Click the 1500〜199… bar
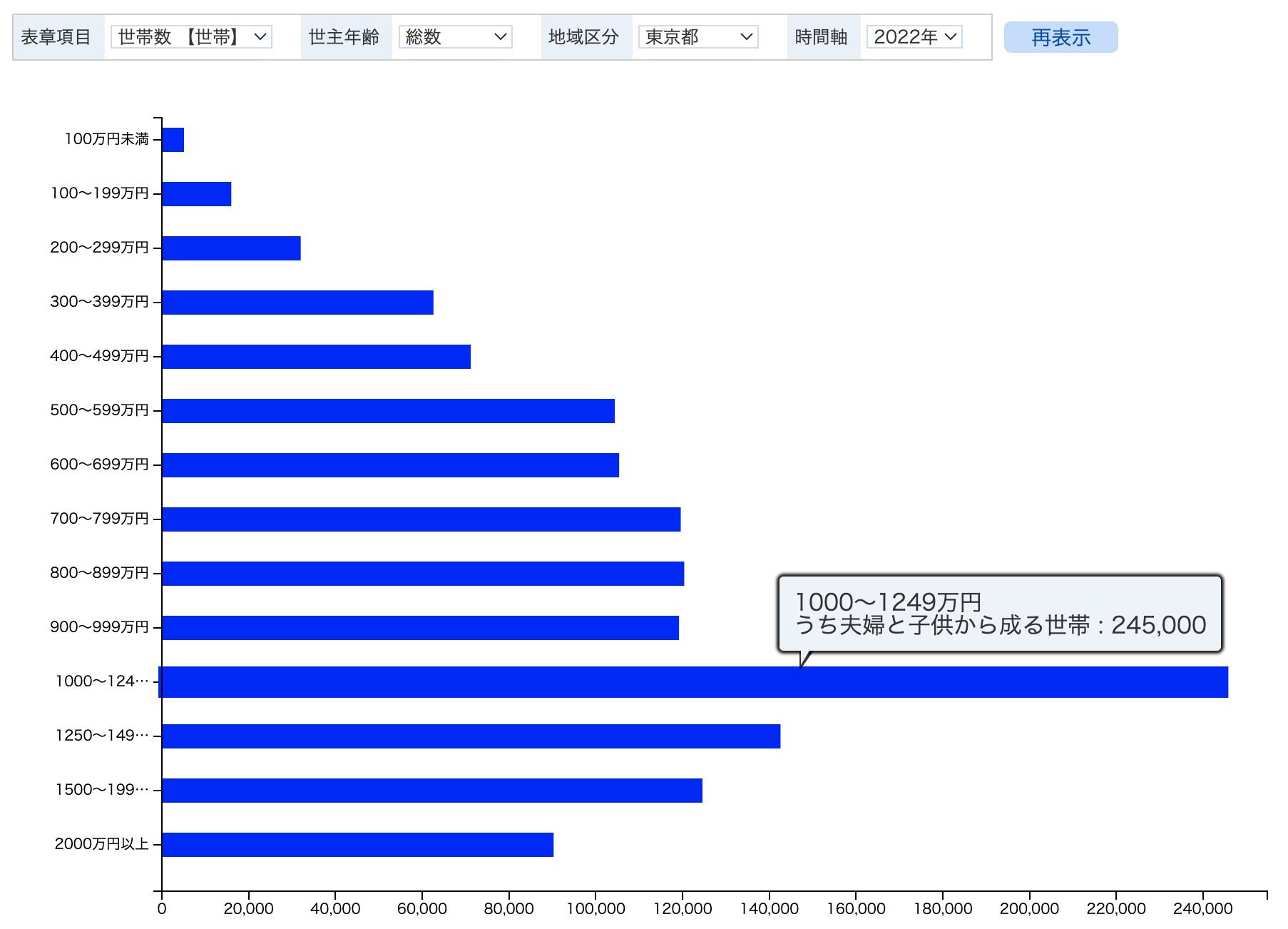1288x929 pixels. coord(432,791)
